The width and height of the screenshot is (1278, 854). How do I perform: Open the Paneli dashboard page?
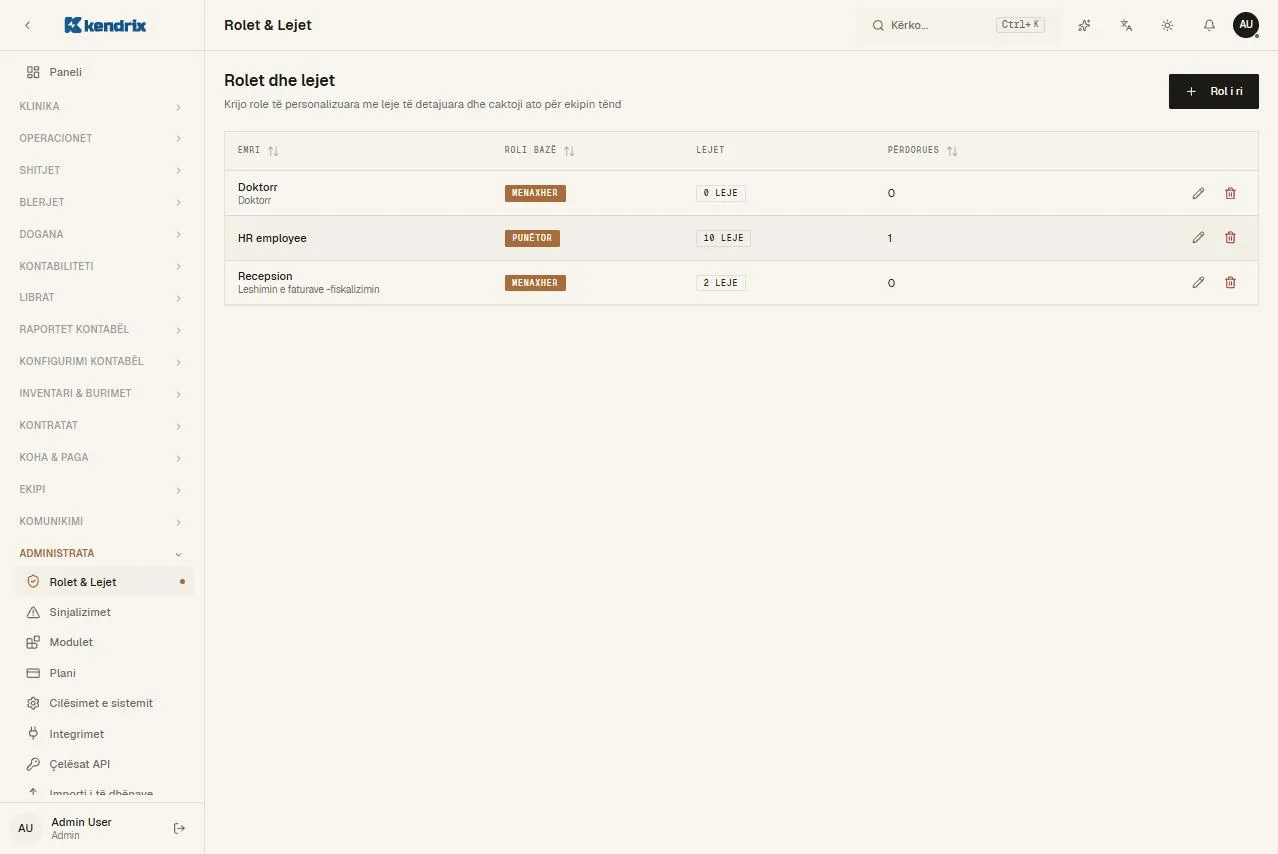point(105,72)
